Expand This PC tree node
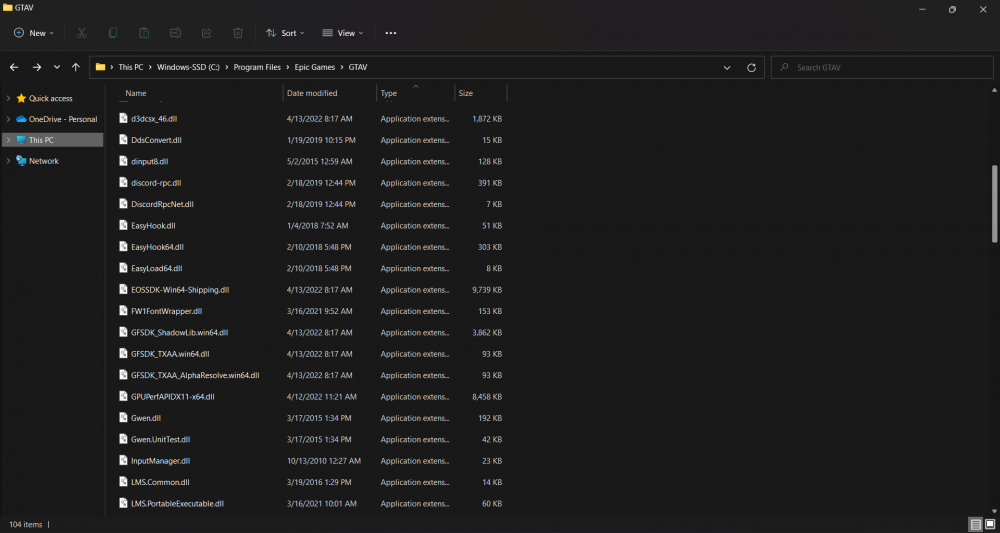The image size is (1000, 533). (8, 140)
